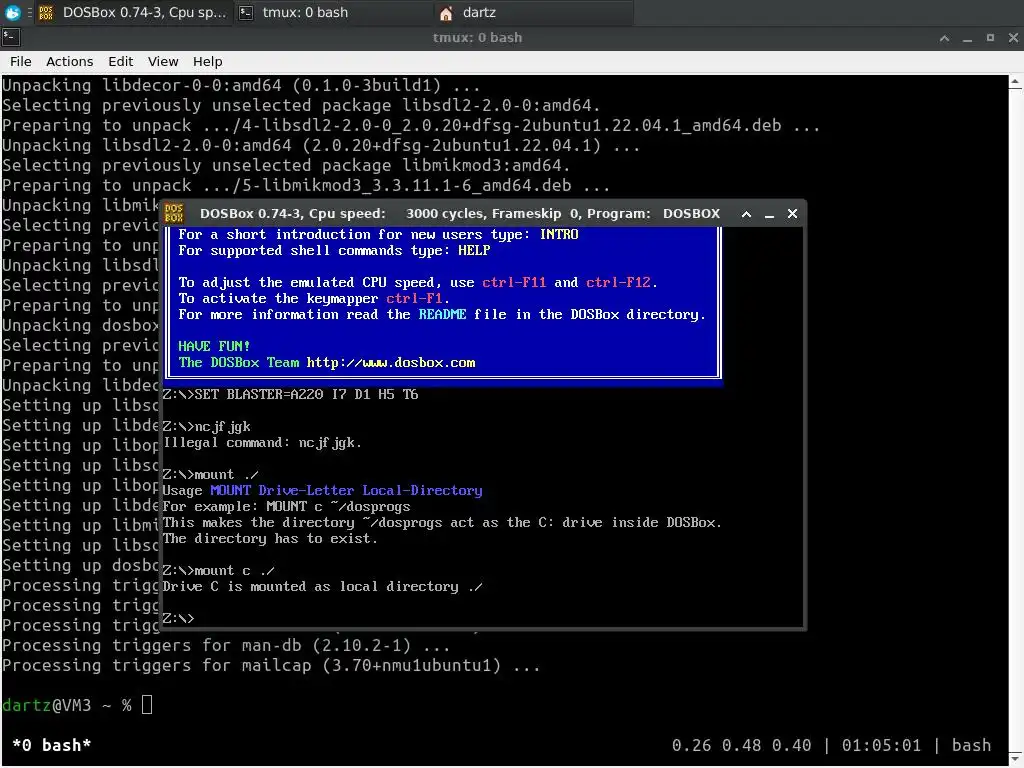
Task: Click the tmux: 0 bash window title
Action: [x=477, y=38]
